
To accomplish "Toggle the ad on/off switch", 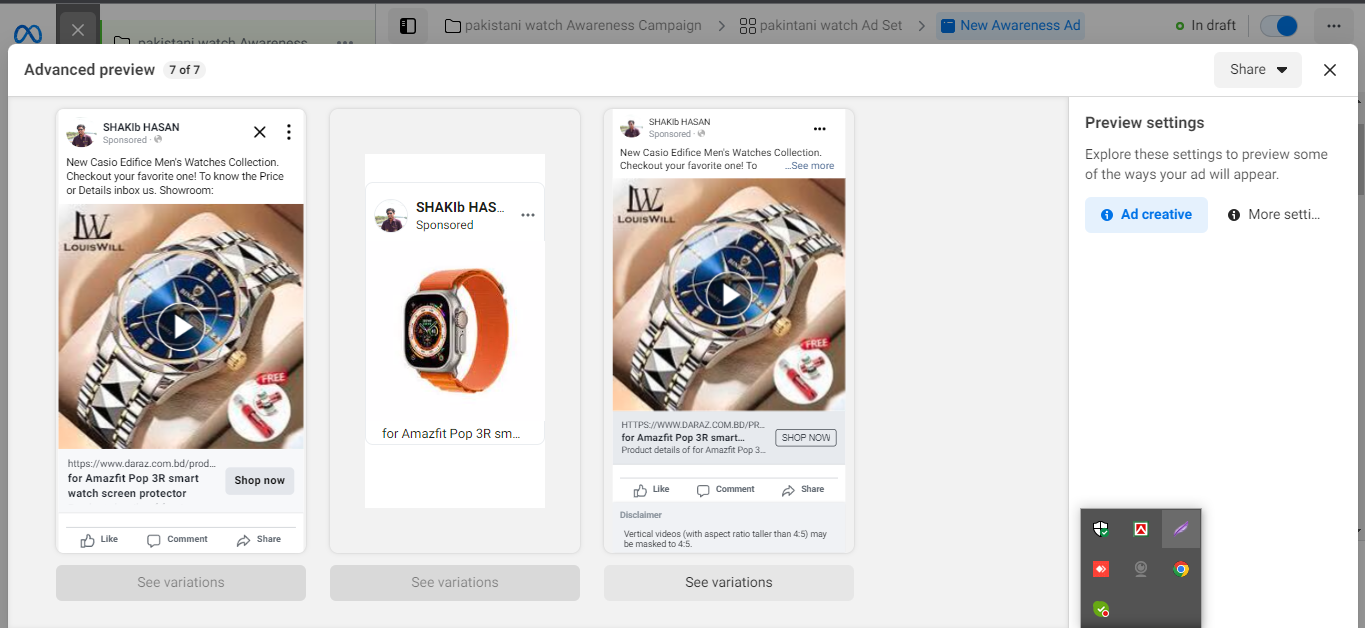I will pos(1279,26).
